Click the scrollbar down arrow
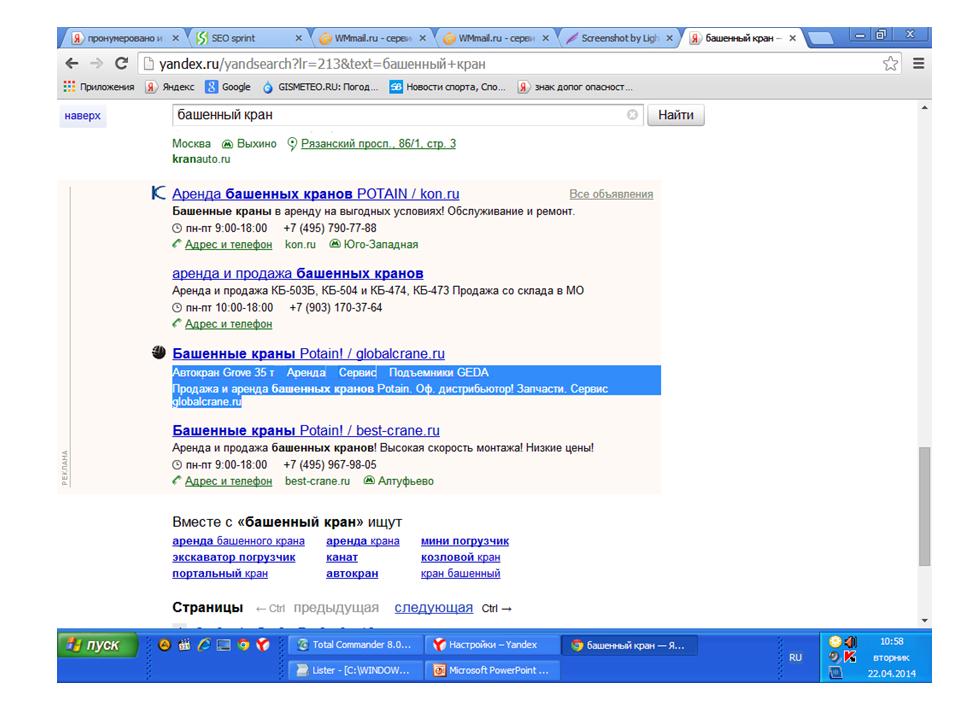Viewport: 960px width, 720px height. [924, 620]
